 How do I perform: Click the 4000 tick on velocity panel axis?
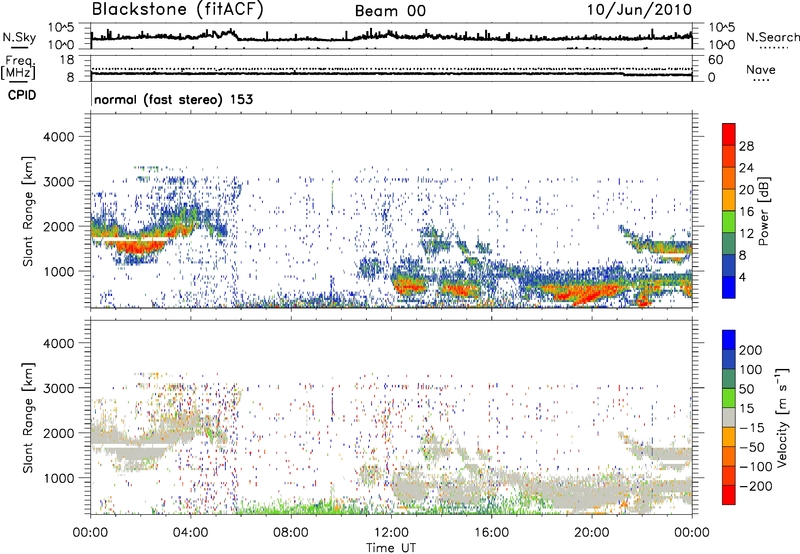point(58,343)
